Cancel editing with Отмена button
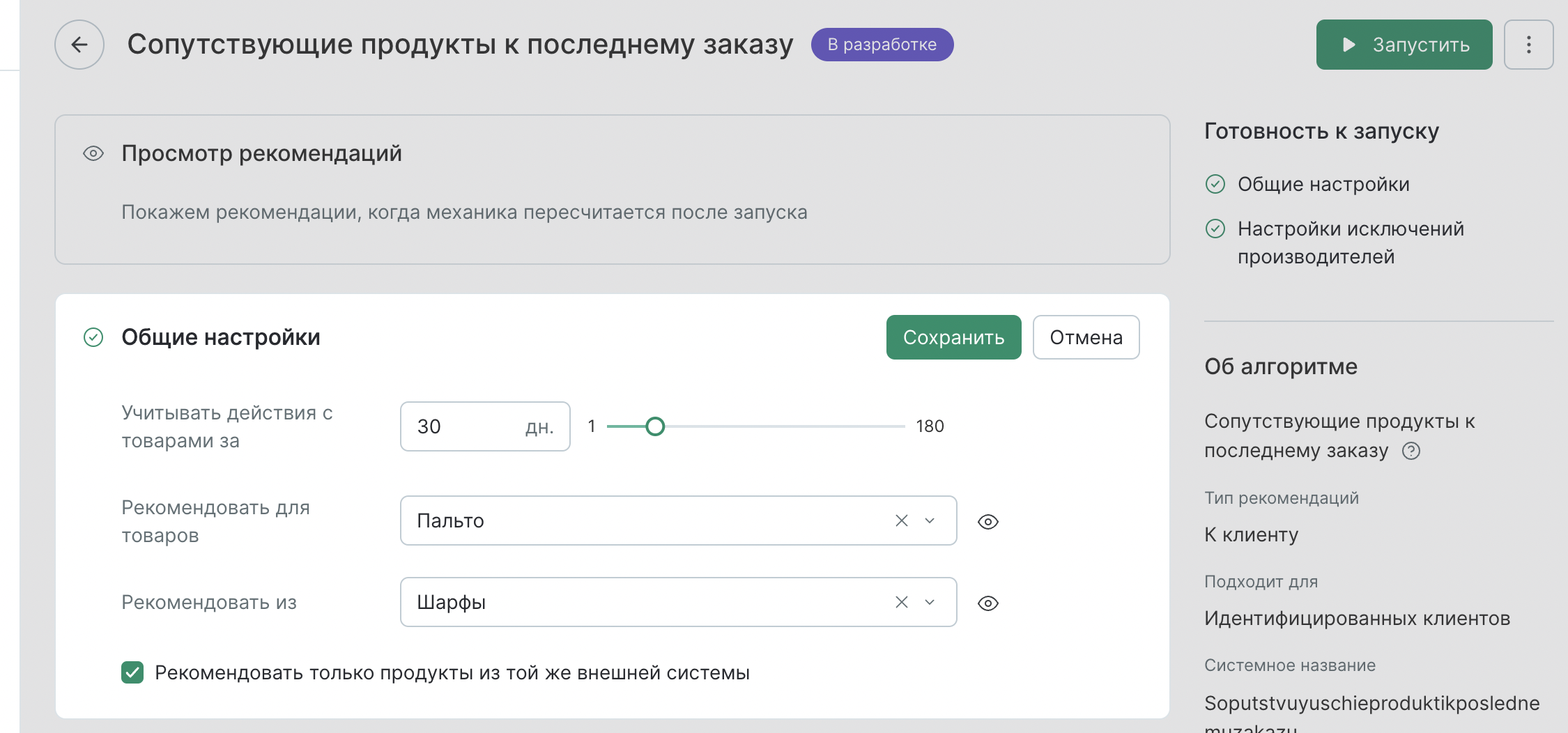1568x733 pixels. 1086,337
